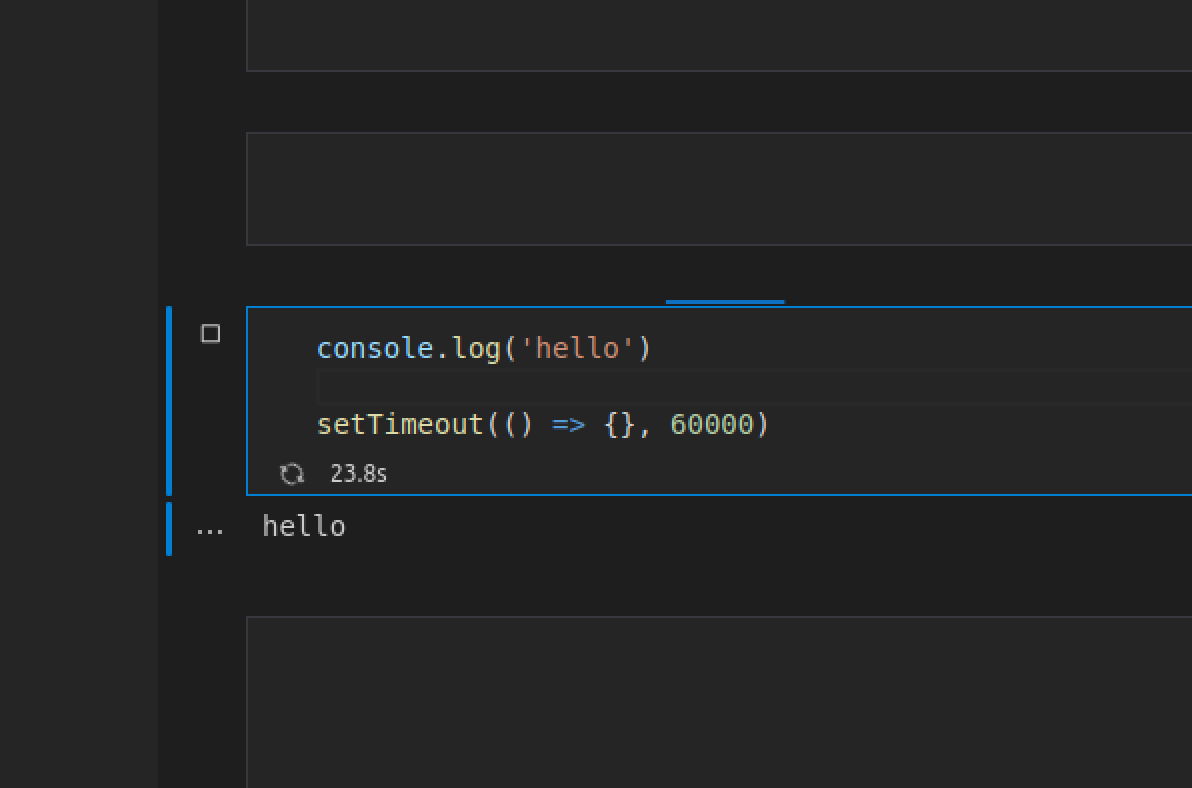Image resolution: width=1192 pixels, height=788 pixels.
Task: Select the empty cell above the active cell
Action: pos(700,188)
